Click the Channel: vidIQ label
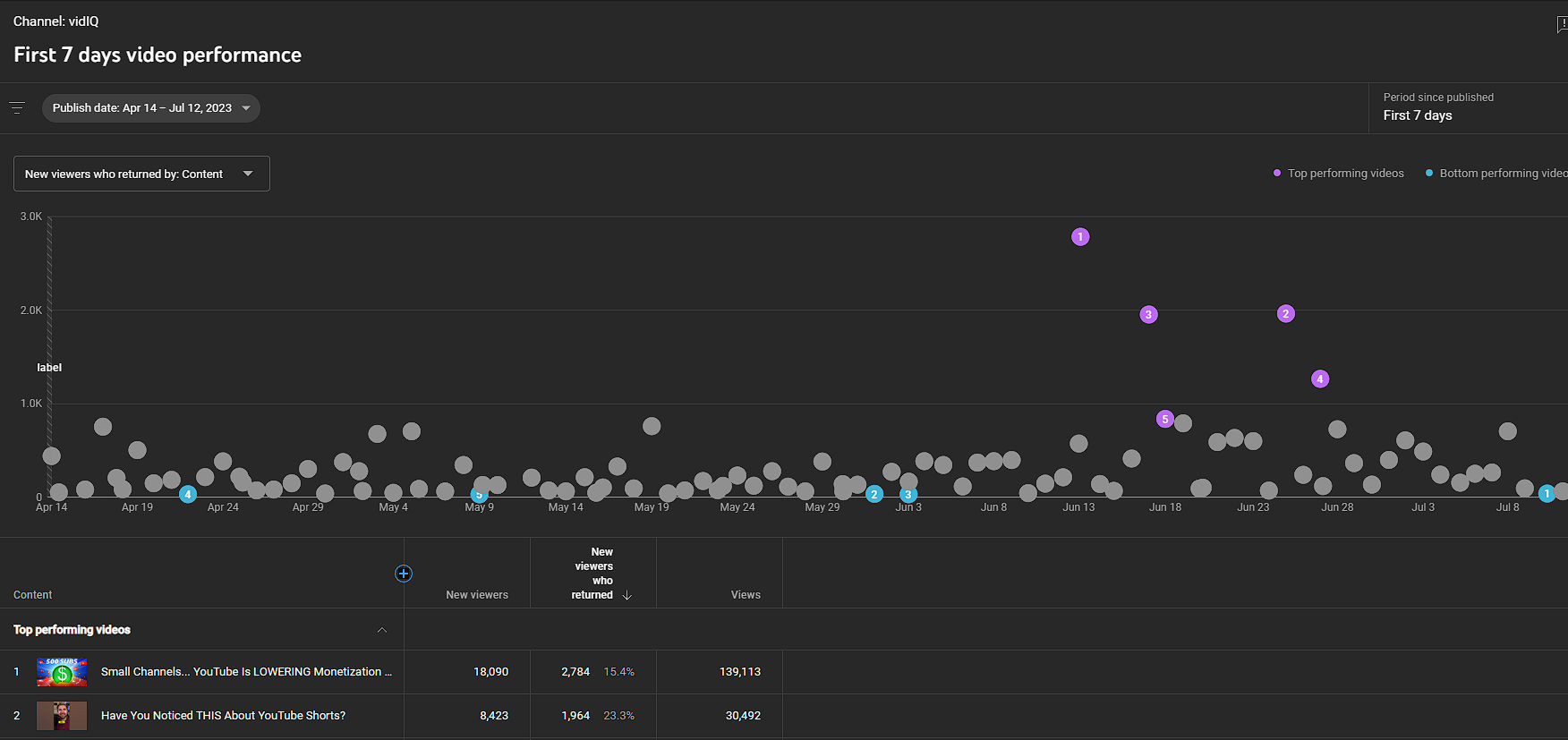Image resolution: width=1568 pixels, height=740 pixels. [56, 21]
